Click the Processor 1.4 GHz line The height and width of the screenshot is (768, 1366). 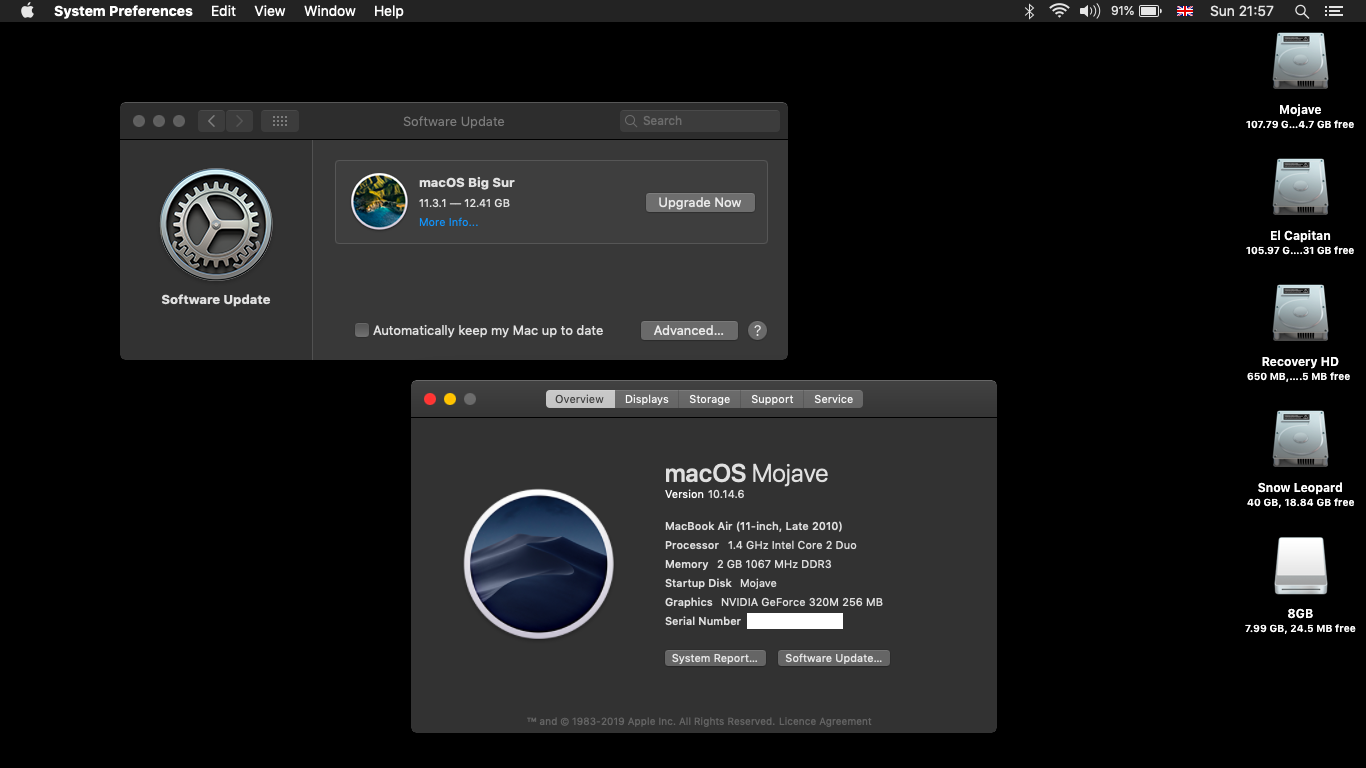[x=761, y=545]
